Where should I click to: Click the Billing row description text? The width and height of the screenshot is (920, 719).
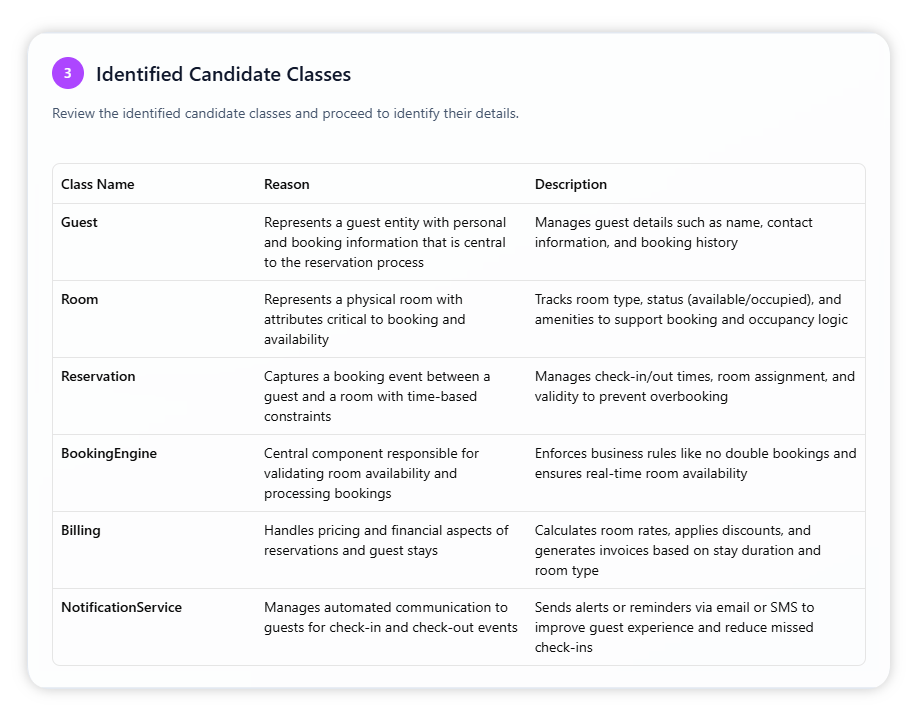coord(677,550)
